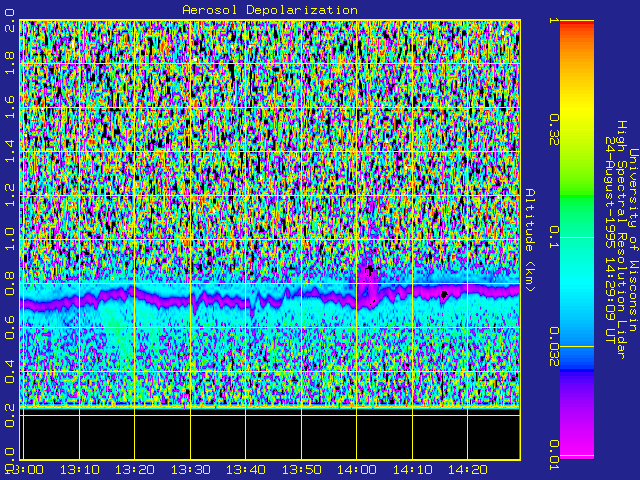Click the 14:00 time axis label
640x480 pixels.
[x=357, y=469]
